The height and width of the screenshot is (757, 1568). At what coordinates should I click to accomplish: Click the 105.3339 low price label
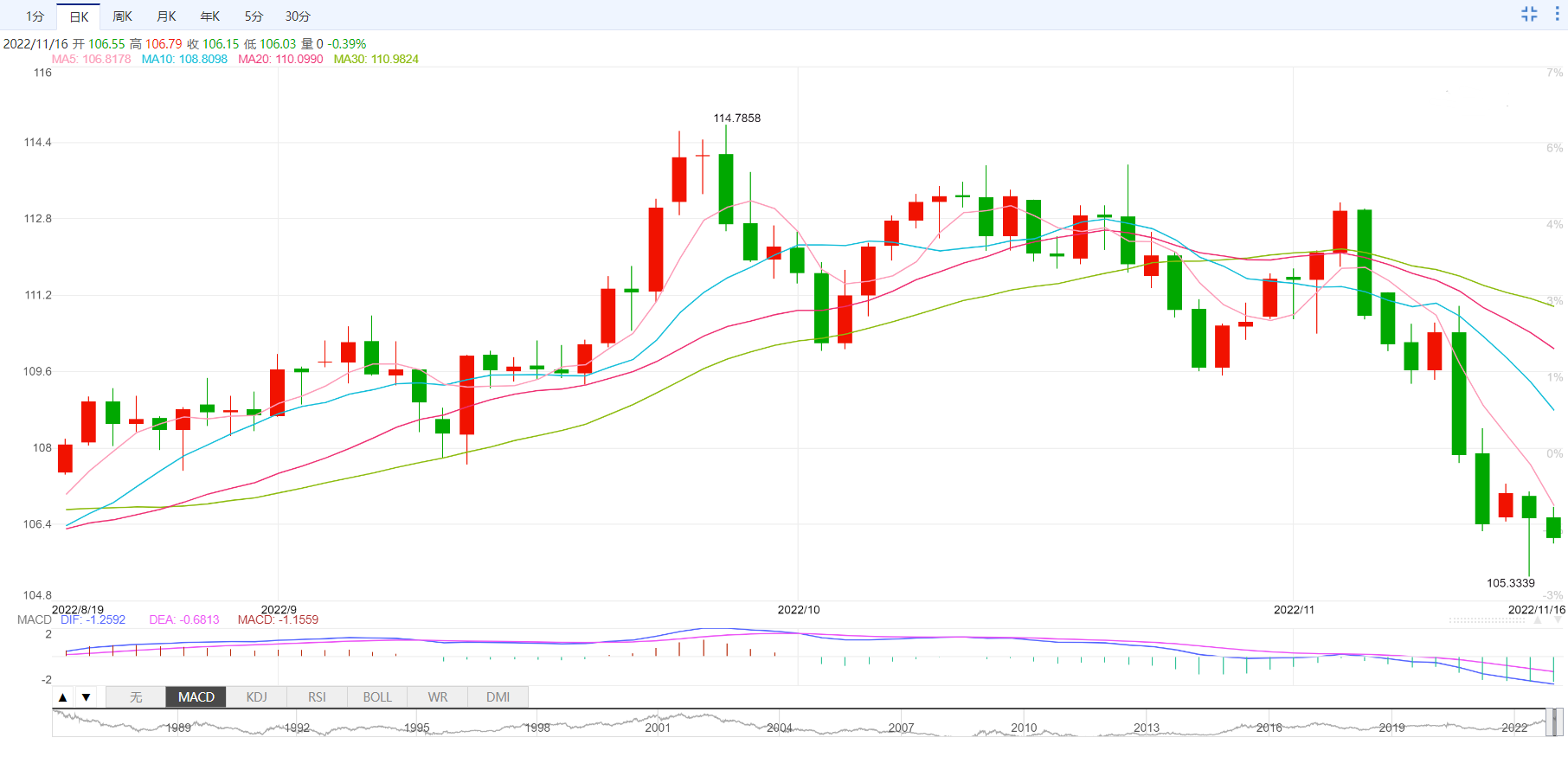pyautogui.click(x=1511, y=583)
